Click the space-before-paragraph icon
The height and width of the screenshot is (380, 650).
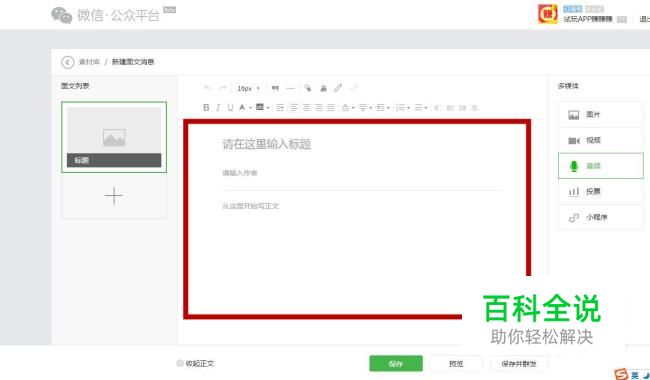click(x=345, y=108)
